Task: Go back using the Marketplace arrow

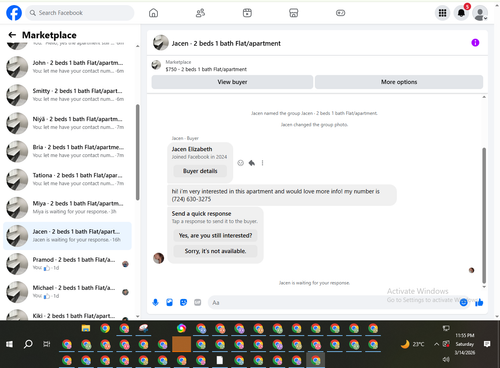Action: point(12,35)
